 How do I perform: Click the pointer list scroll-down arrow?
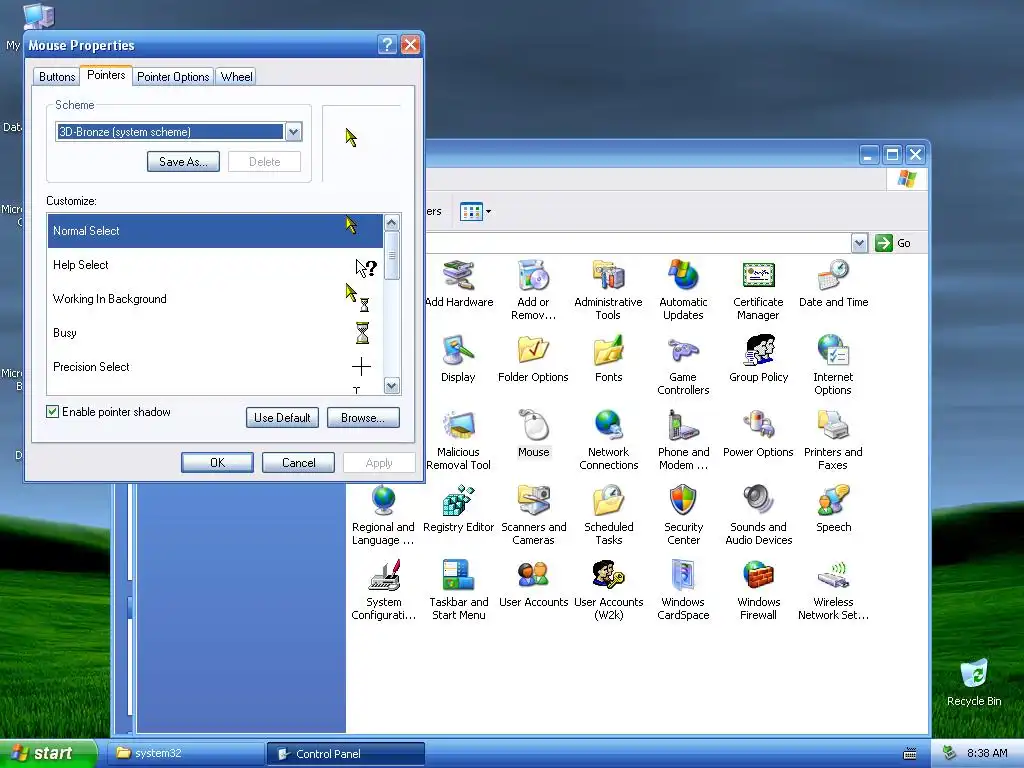point(391,385)
